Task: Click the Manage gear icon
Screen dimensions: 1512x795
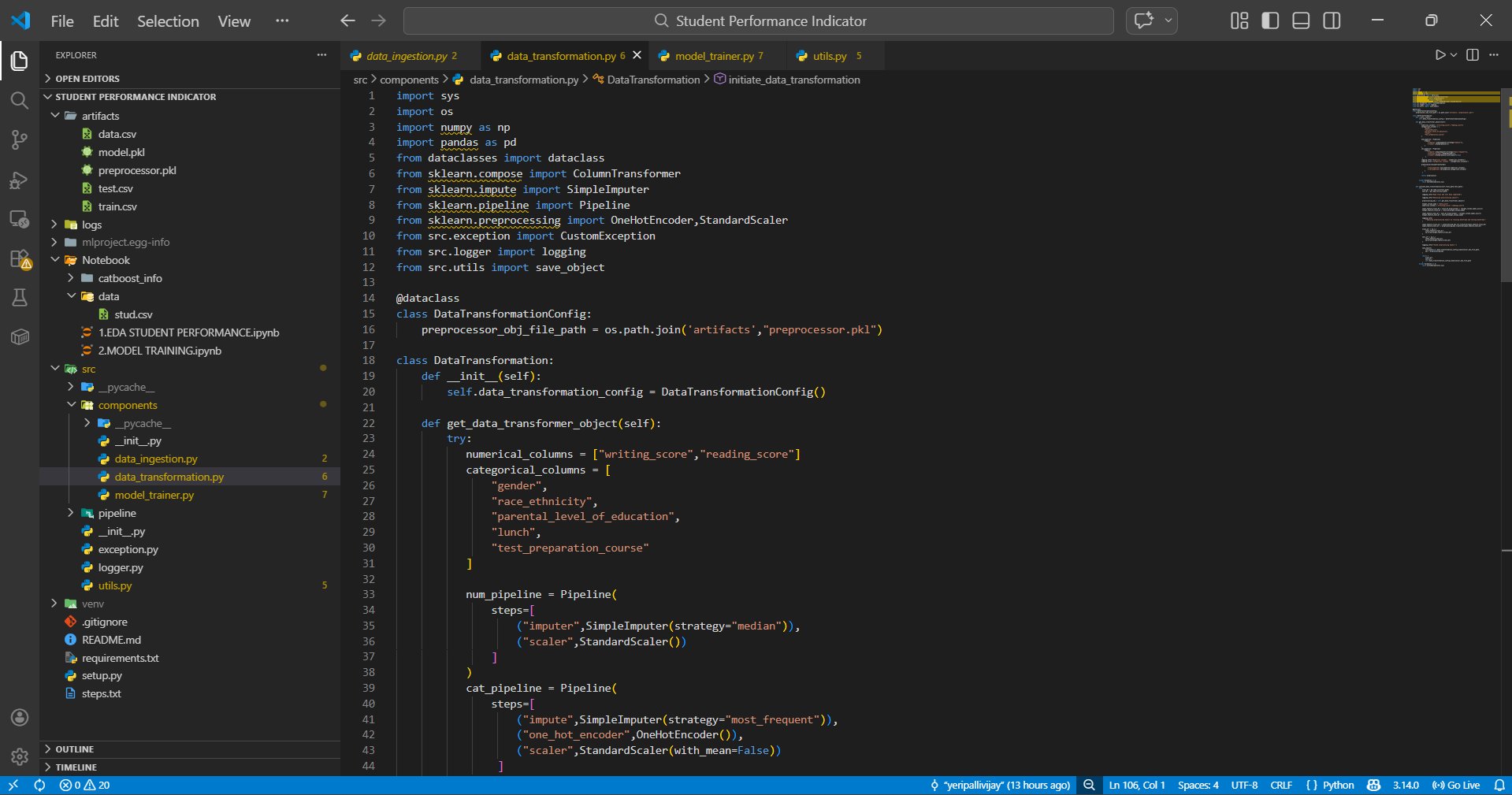Action: [19, 756]
